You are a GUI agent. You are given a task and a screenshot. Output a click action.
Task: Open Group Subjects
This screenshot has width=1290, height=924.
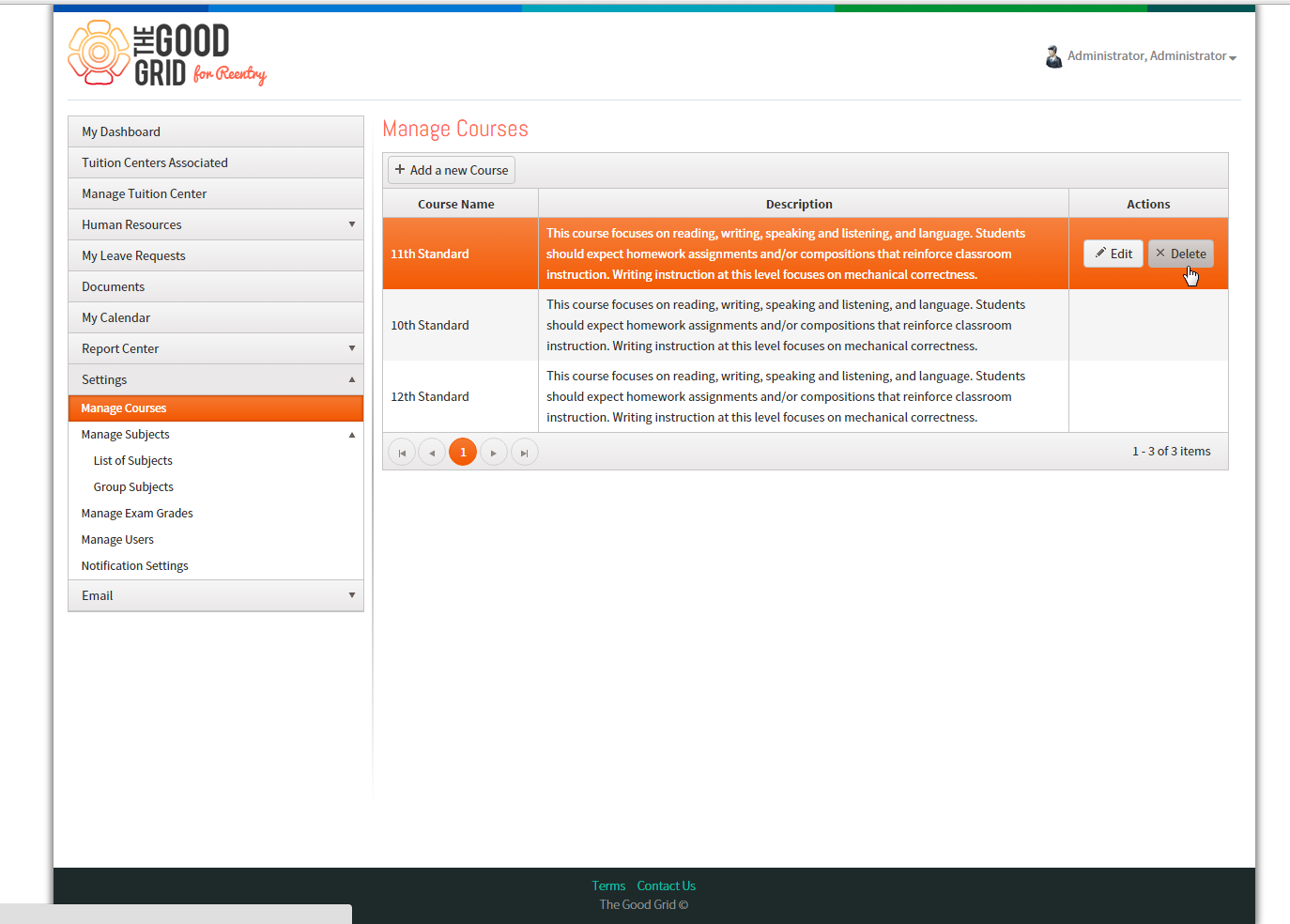click(x=133, y=487)
